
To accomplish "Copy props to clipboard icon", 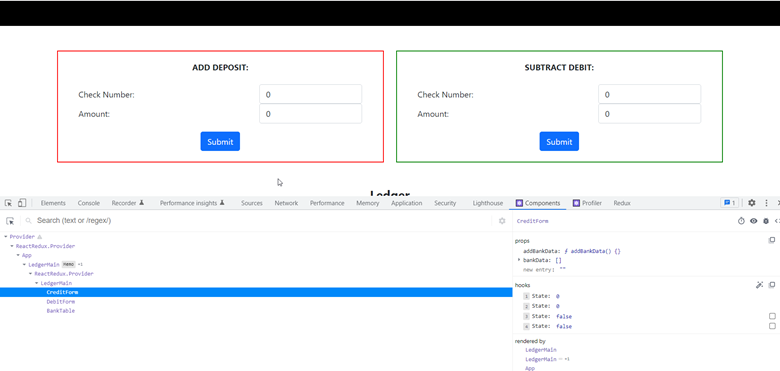I will 772,241.
